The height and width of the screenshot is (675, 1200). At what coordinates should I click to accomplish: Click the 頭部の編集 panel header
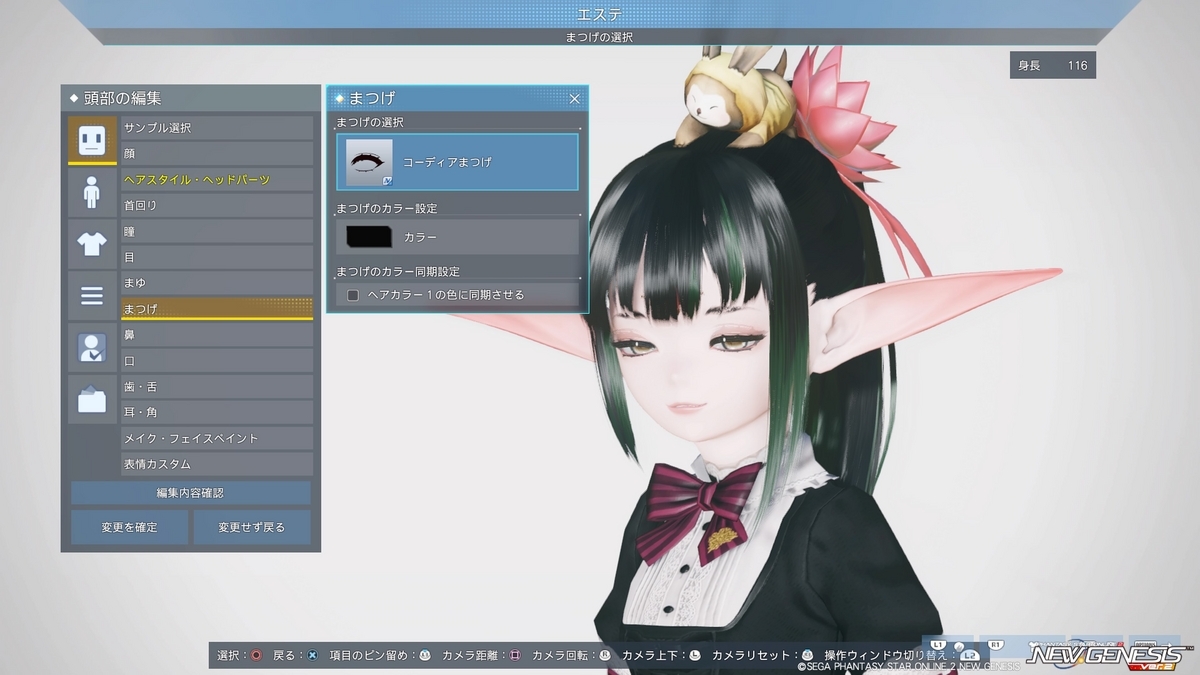click(191, 98)
